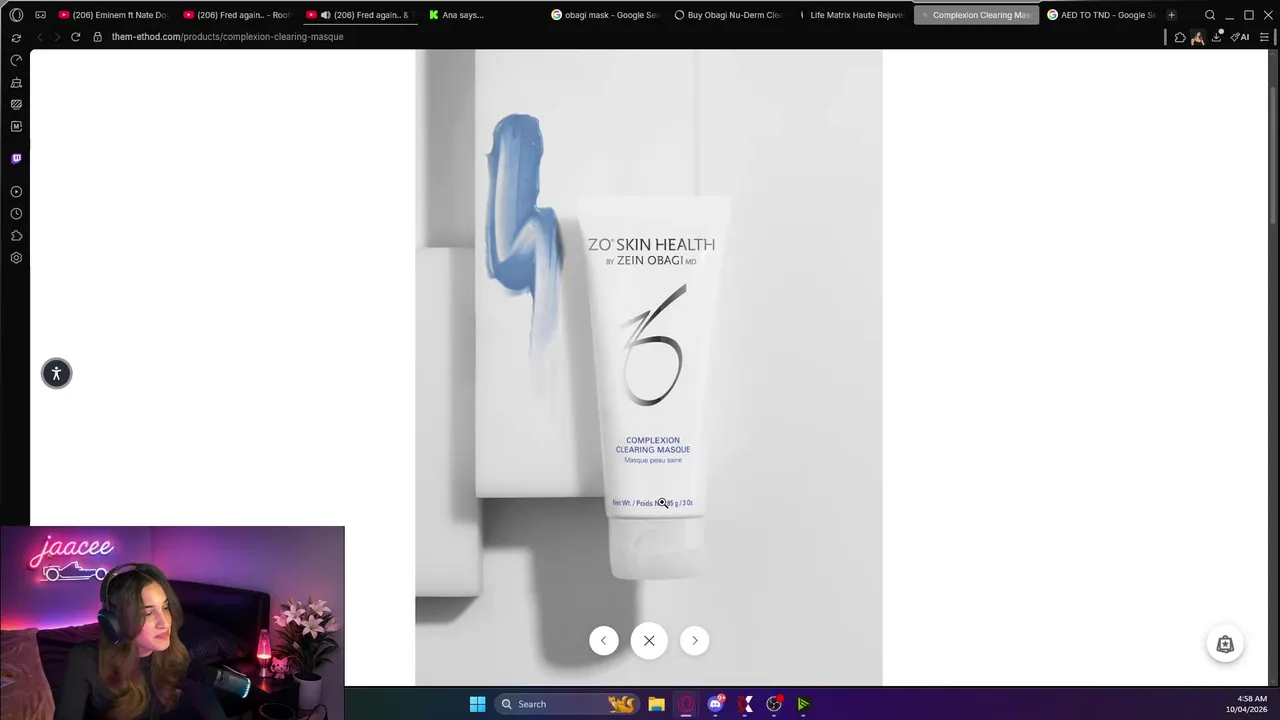Screen dimensions: 1280x720
Task: Open the sidebar Extensions cube icon
Action: [x=16, y=236]
